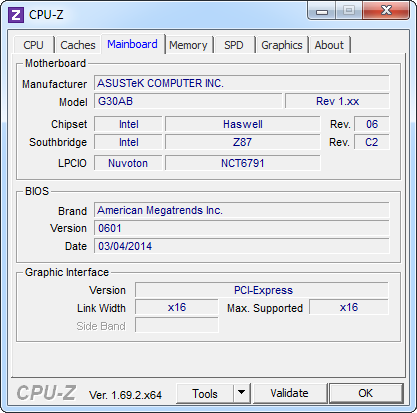Open the About tab

point(329,45)
